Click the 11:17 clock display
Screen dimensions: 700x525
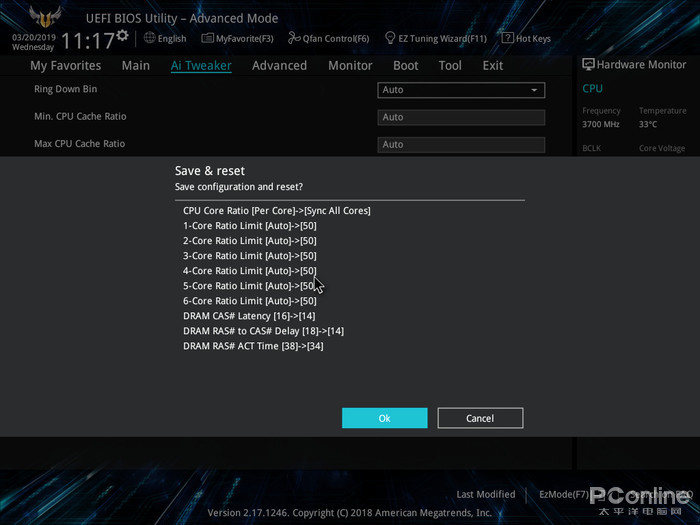pos(88,41)
